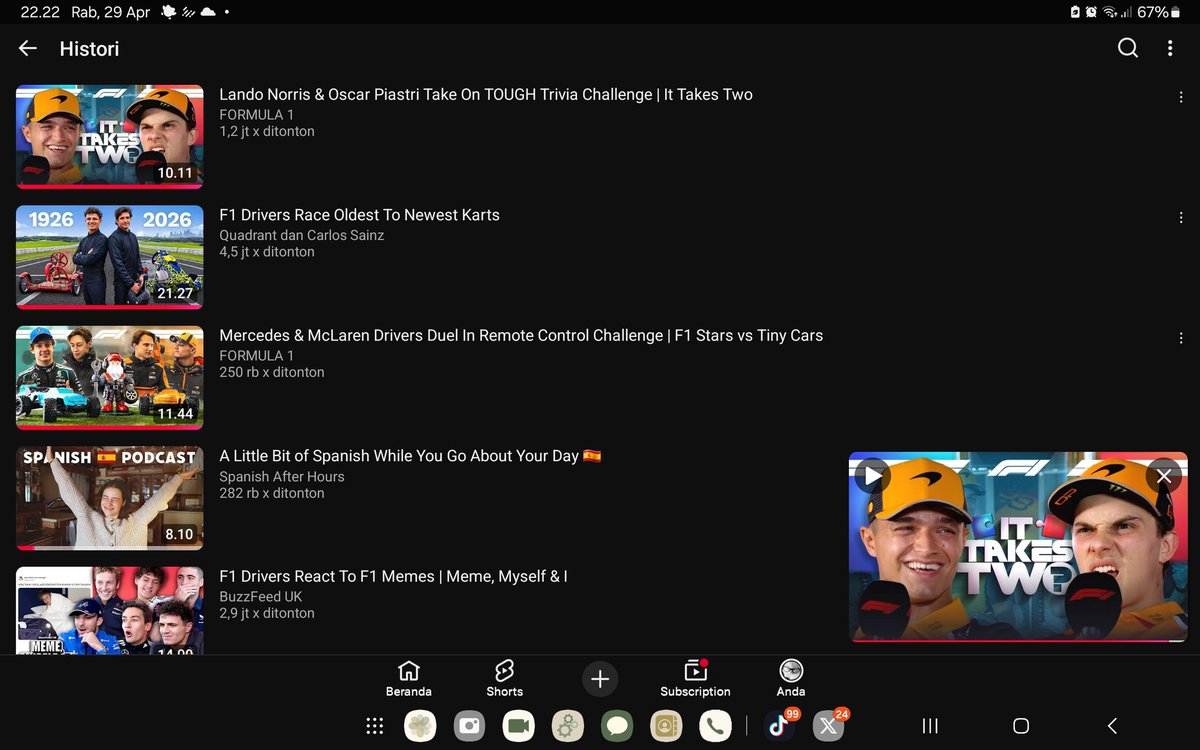Screen dimensions: 1200x750
Task: Open the X app from the taskbar
Action: pos(828,726)
